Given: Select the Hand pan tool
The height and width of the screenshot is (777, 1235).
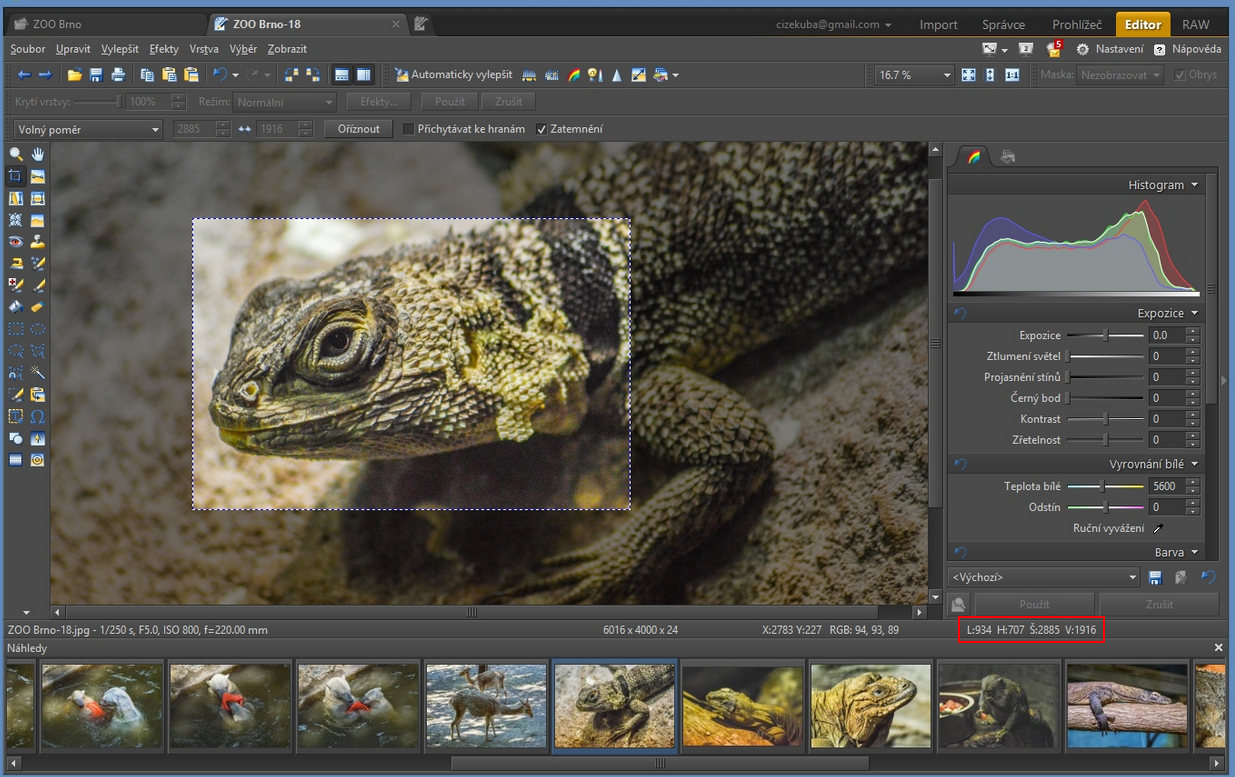Looking at the screenshot, I should [38, 154].
